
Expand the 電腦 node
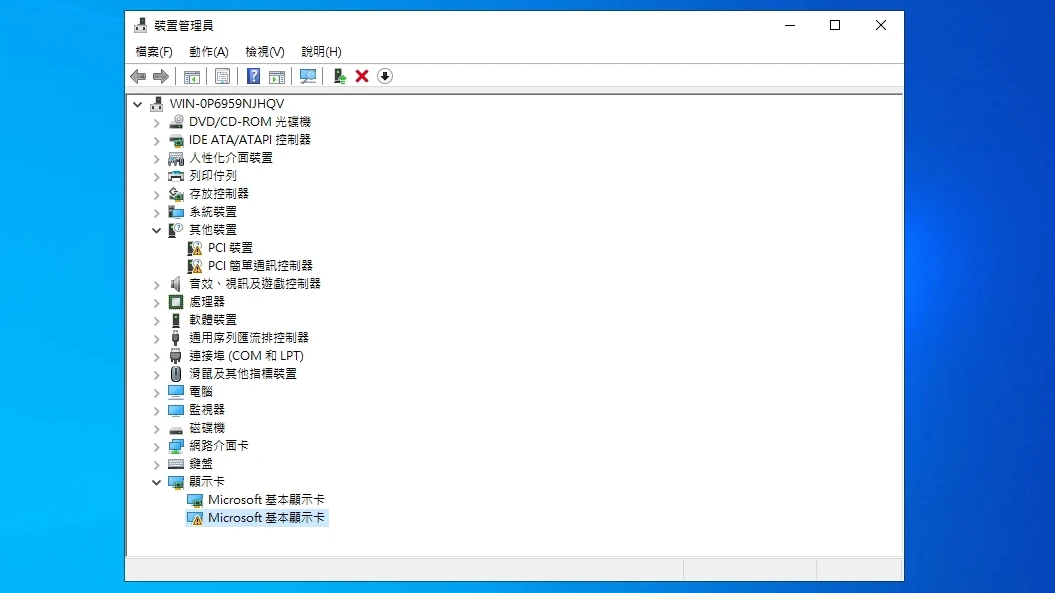156,392
